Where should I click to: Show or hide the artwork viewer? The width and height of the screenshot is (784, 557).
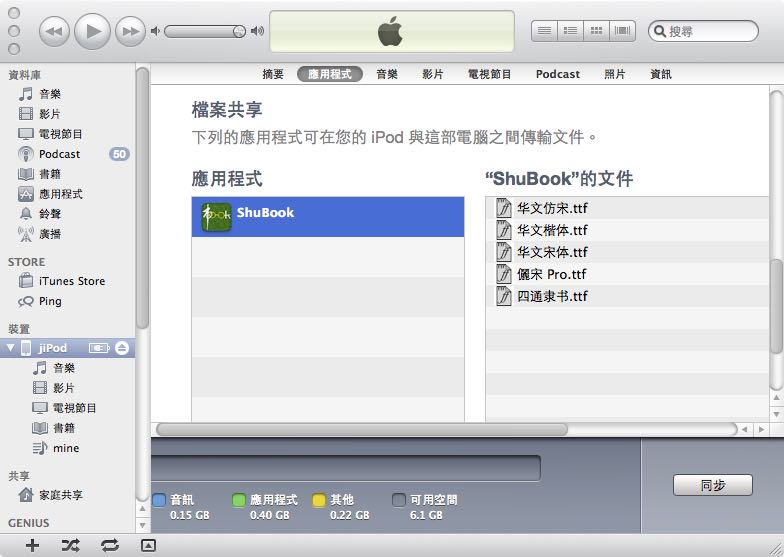pyautogui.click(x=148, y=545)
